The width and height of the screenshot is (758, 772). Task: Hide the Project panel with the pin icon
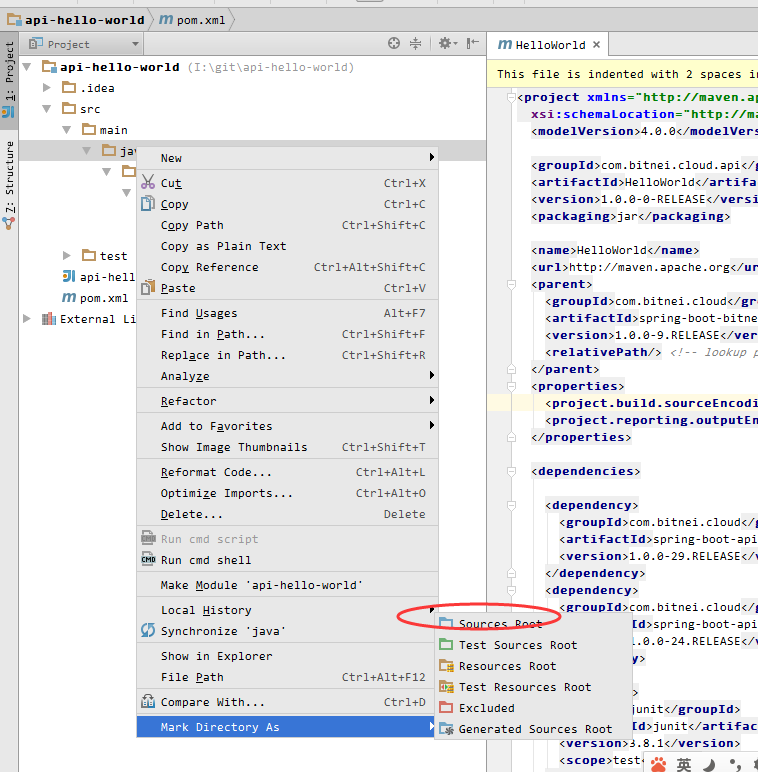pyautogui.click(x=473, y=43)
